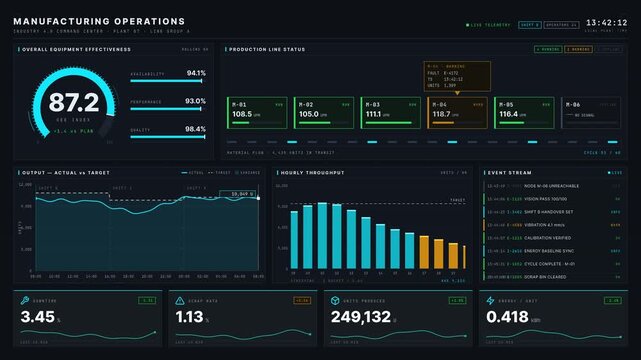Click the M-04 warning tooltip arrow marker

tap(457, 93)
